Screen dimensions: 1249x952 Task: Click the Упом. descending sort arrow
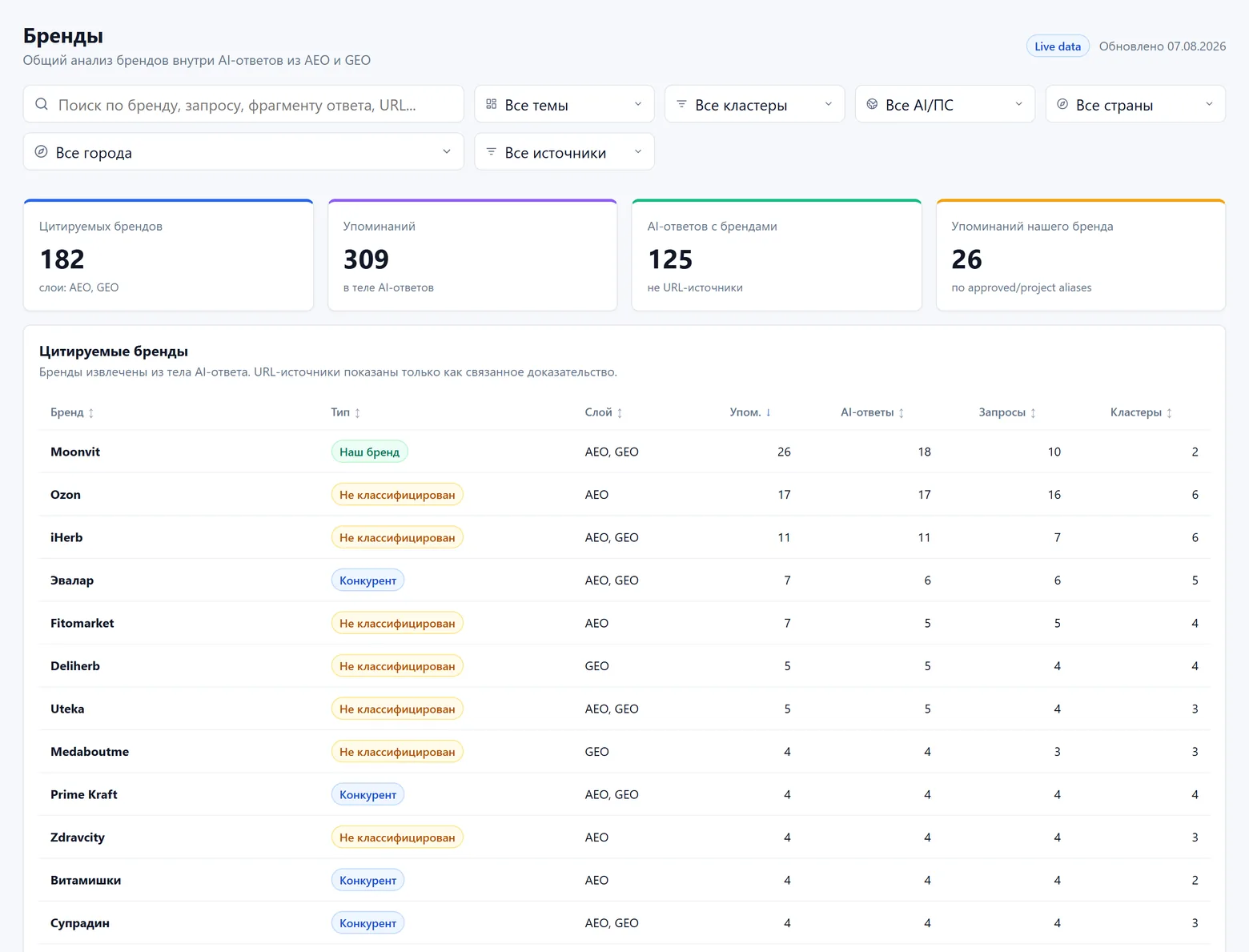tap(769, 412)
